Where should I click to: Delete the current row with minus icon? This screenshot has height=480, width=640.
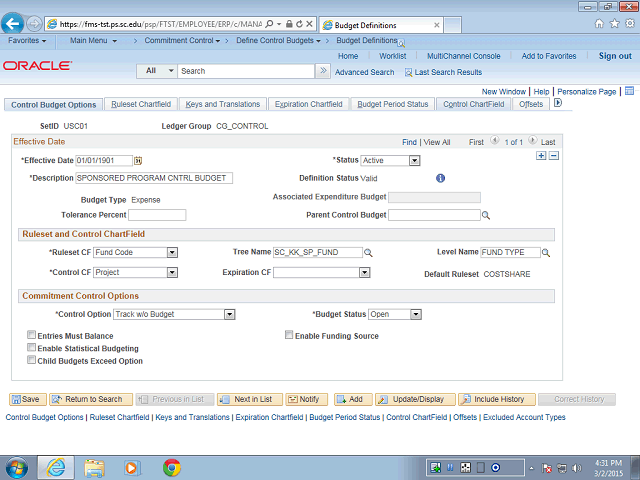(x=554, y=156)
